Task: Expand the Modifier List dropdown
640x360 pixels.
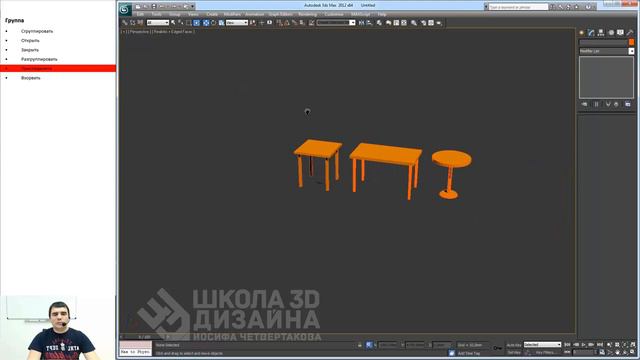Action: pyautogui.click(x=631, y=51)
